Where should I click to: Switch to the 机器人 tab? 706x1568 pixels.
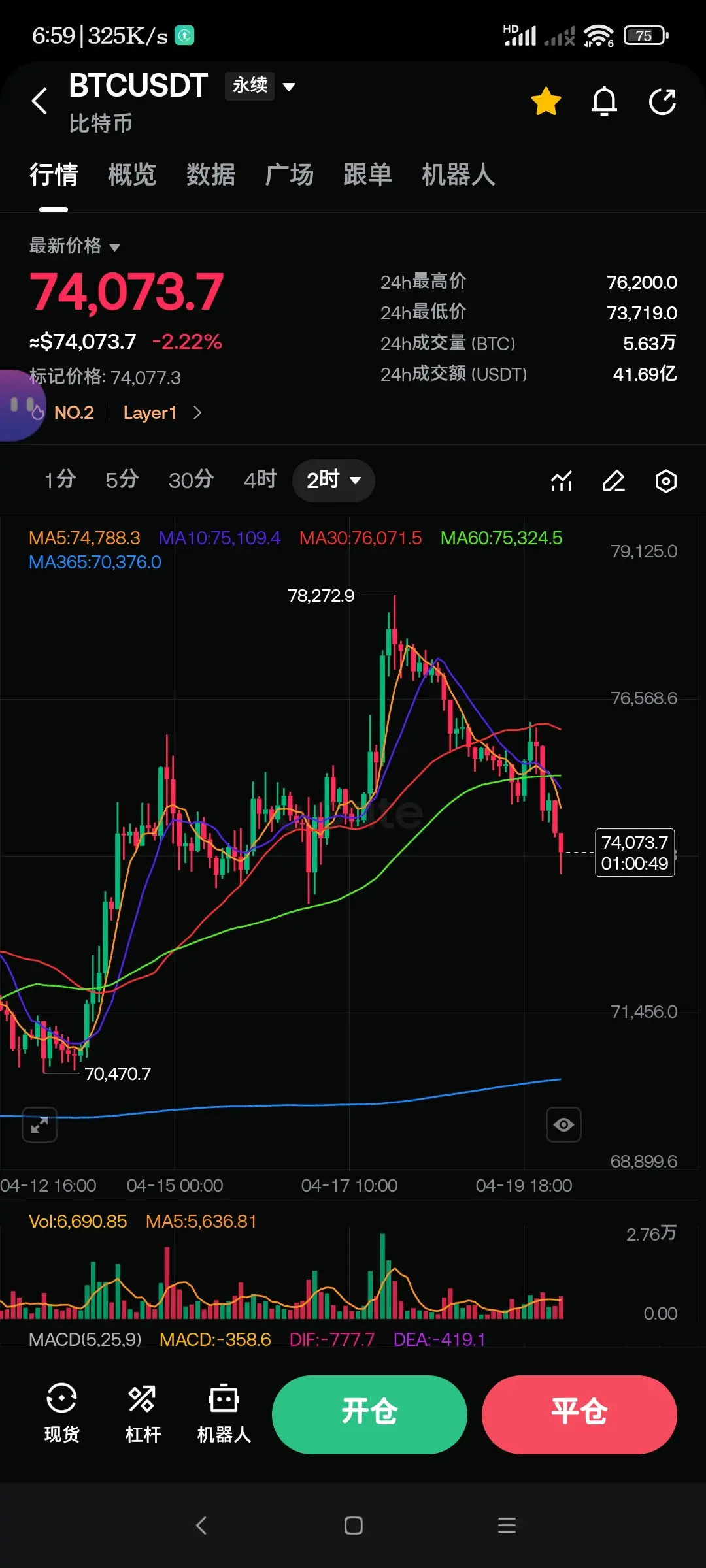(x=458, y=174)
